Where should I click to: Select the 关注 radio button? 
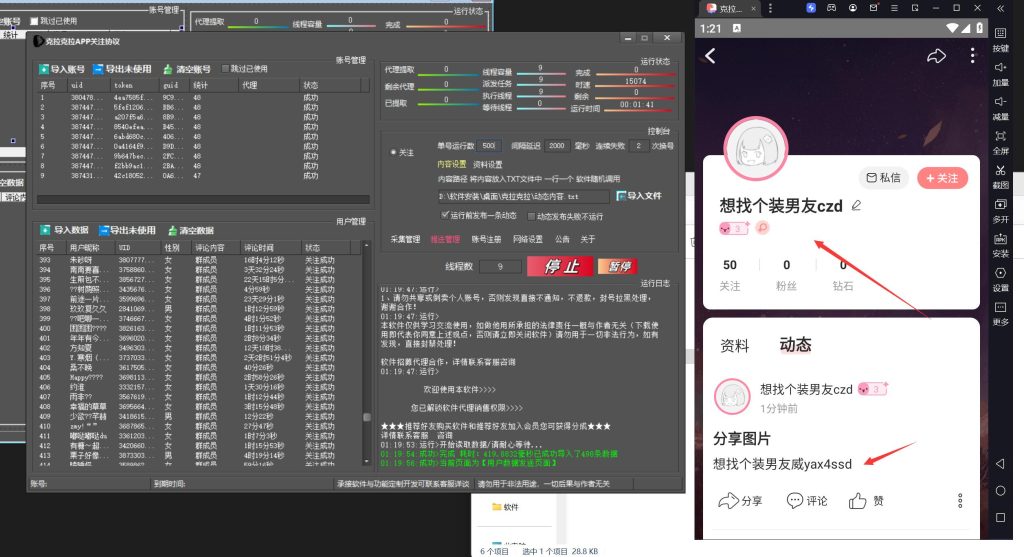393,153
